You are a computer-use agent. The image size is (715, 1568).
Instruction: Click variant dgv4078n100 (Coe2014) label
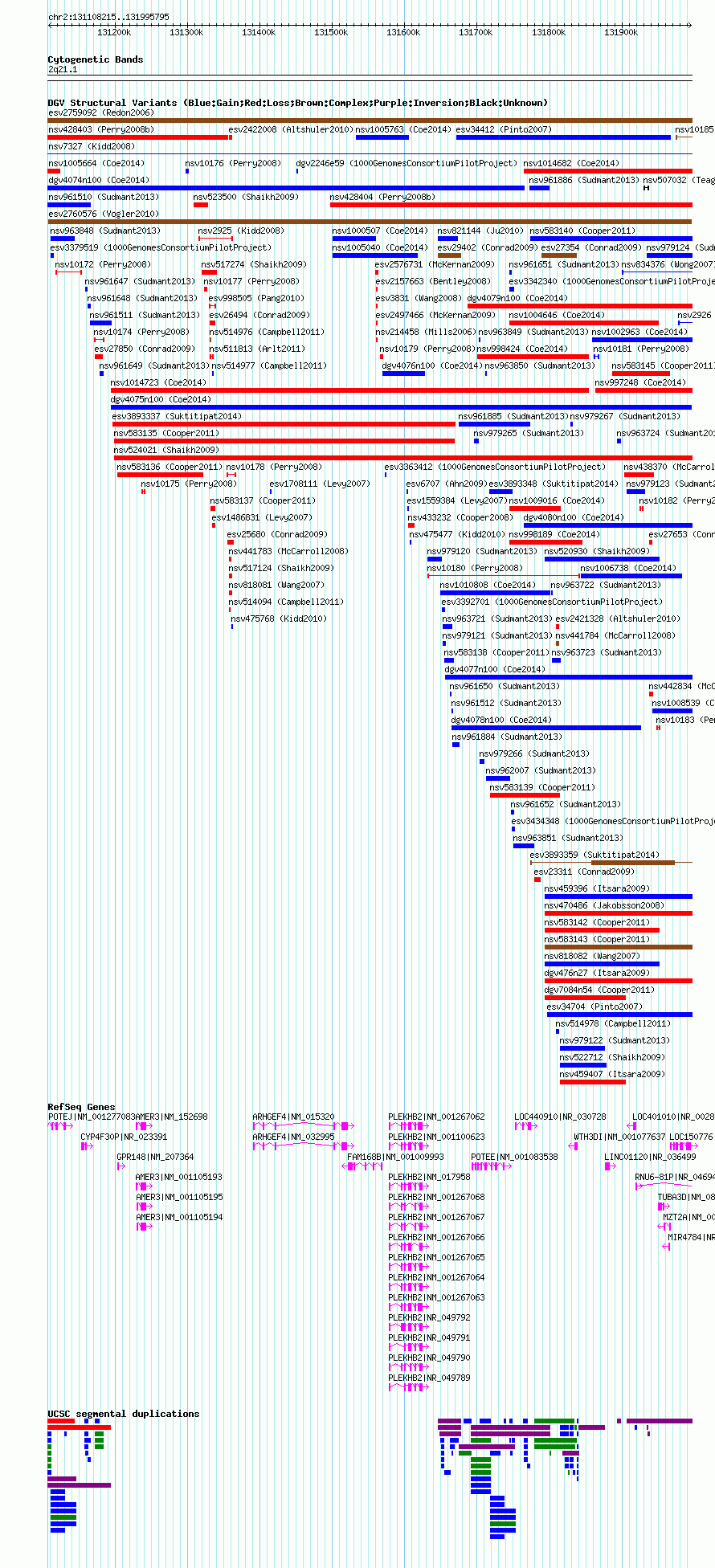(x=501, y=720)
